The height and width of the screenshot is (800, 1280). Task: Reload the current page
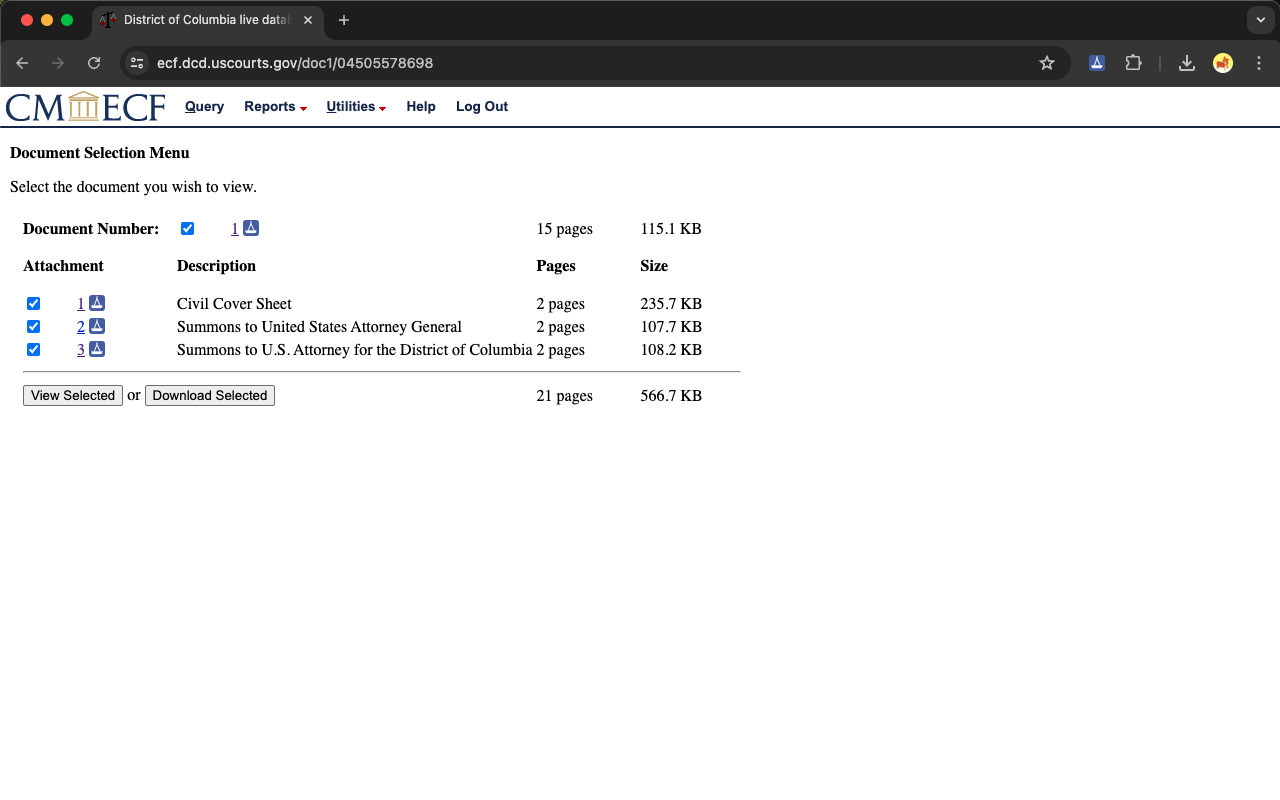click(x=94, y=63)
